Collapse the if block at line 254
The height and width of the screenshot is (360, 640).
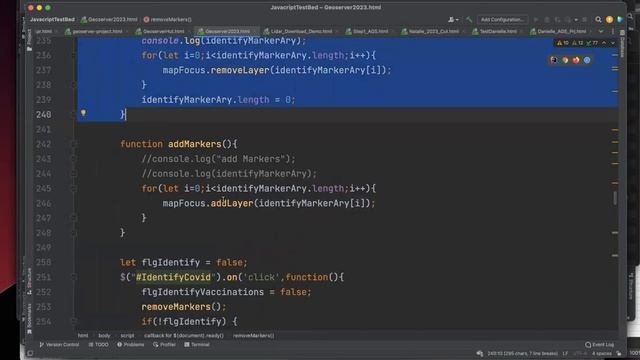click(x=74, y=322)
